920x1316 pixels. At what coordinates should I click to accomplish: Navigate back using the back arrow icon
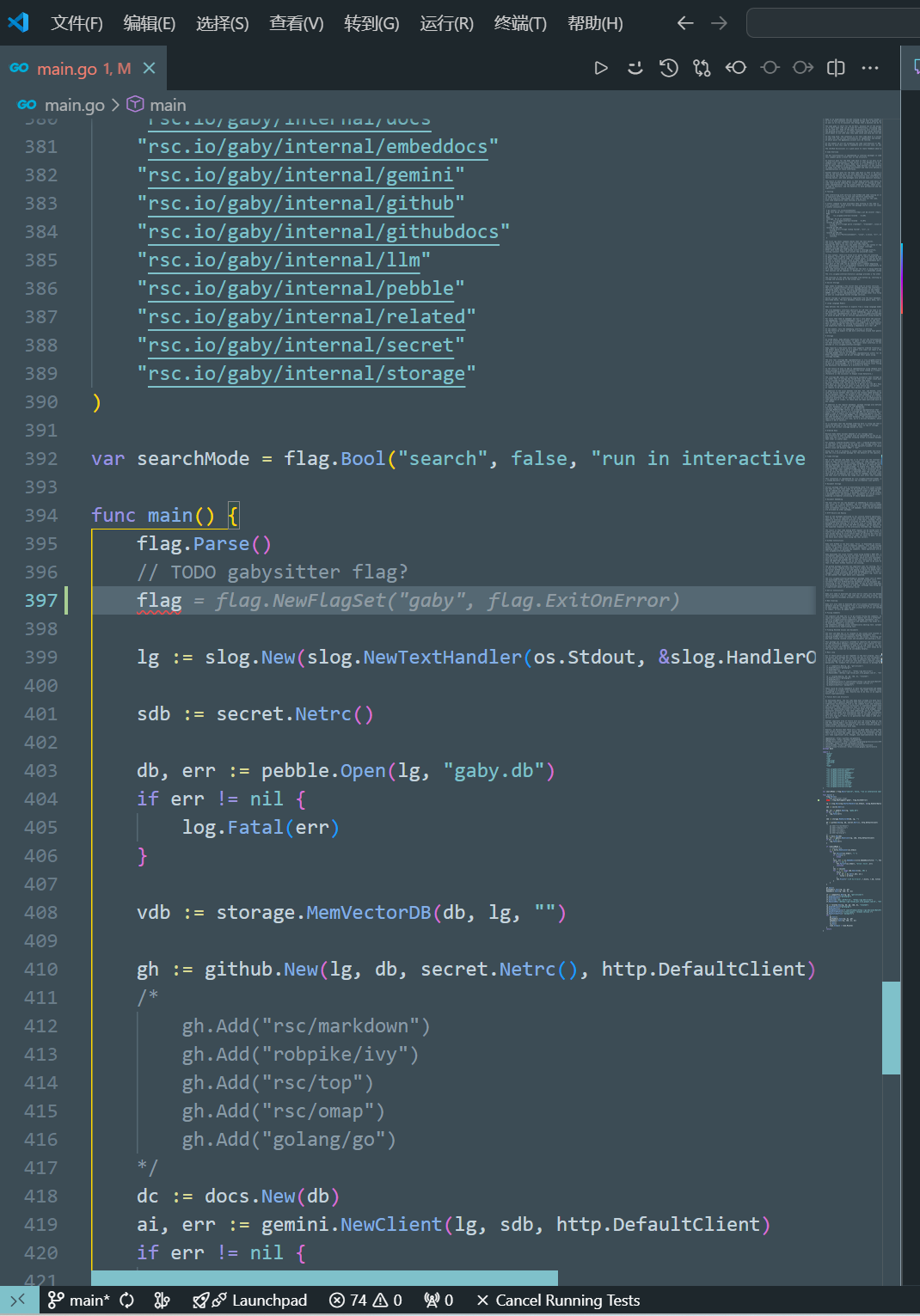click(684, 23)
